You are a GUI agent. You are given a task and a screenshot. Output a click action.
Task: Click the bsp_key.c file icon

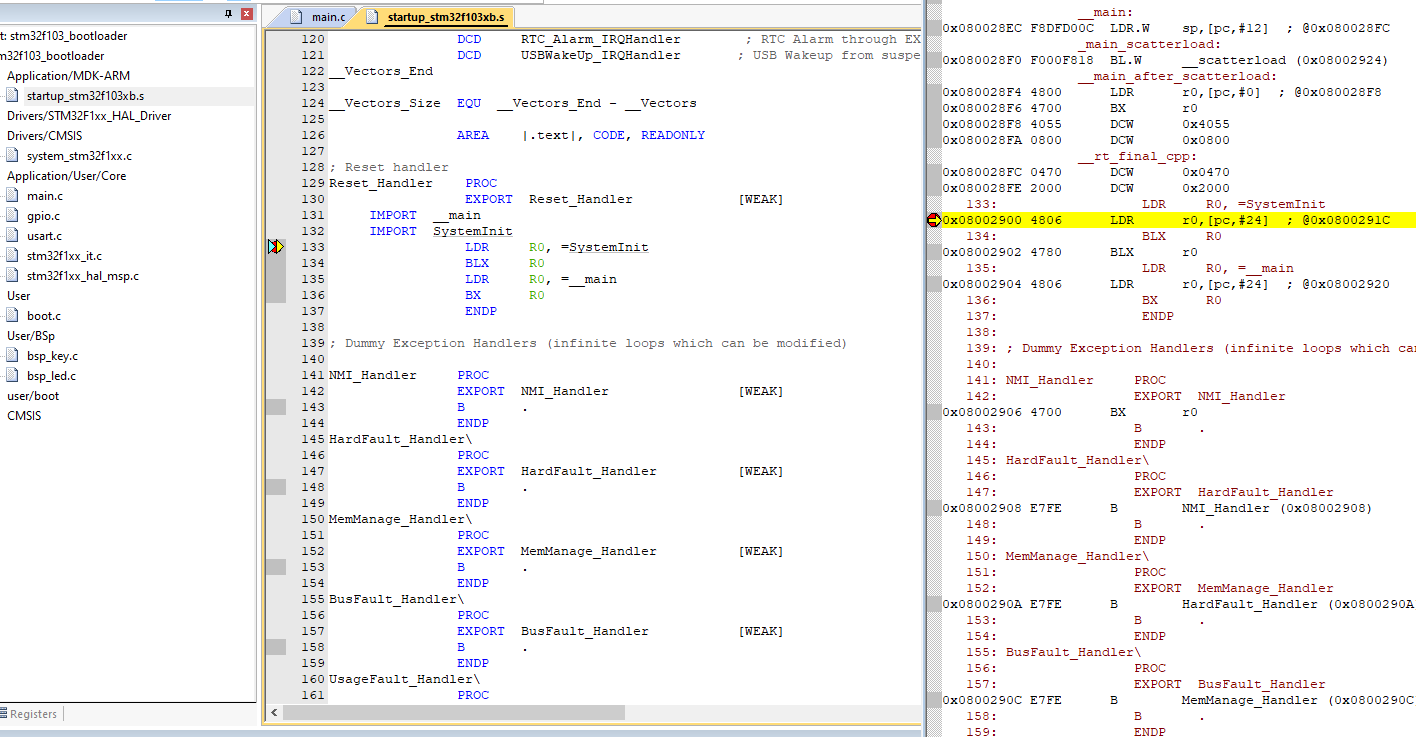coord(10,355)
